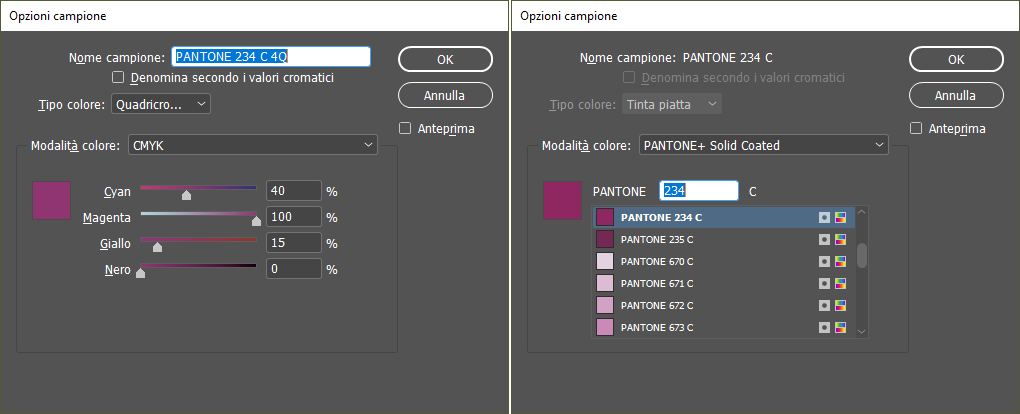Click disabled Denomina secondo i valori checkbox, right dialog

pyautogui.click(x=629, y=77)
